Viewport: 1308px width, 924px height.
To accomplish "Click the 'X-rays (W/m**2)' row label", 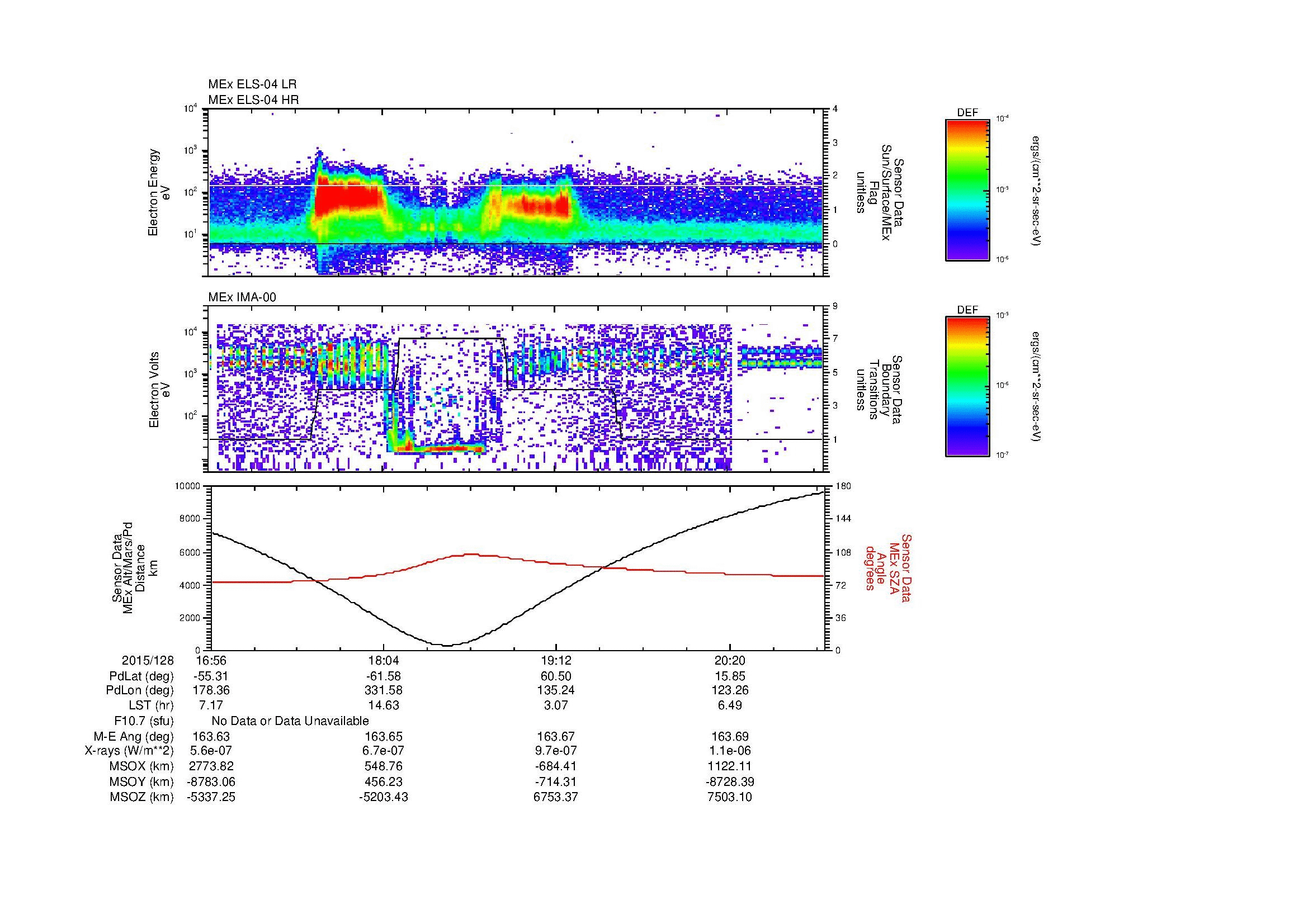I will [x=129, y=751].
